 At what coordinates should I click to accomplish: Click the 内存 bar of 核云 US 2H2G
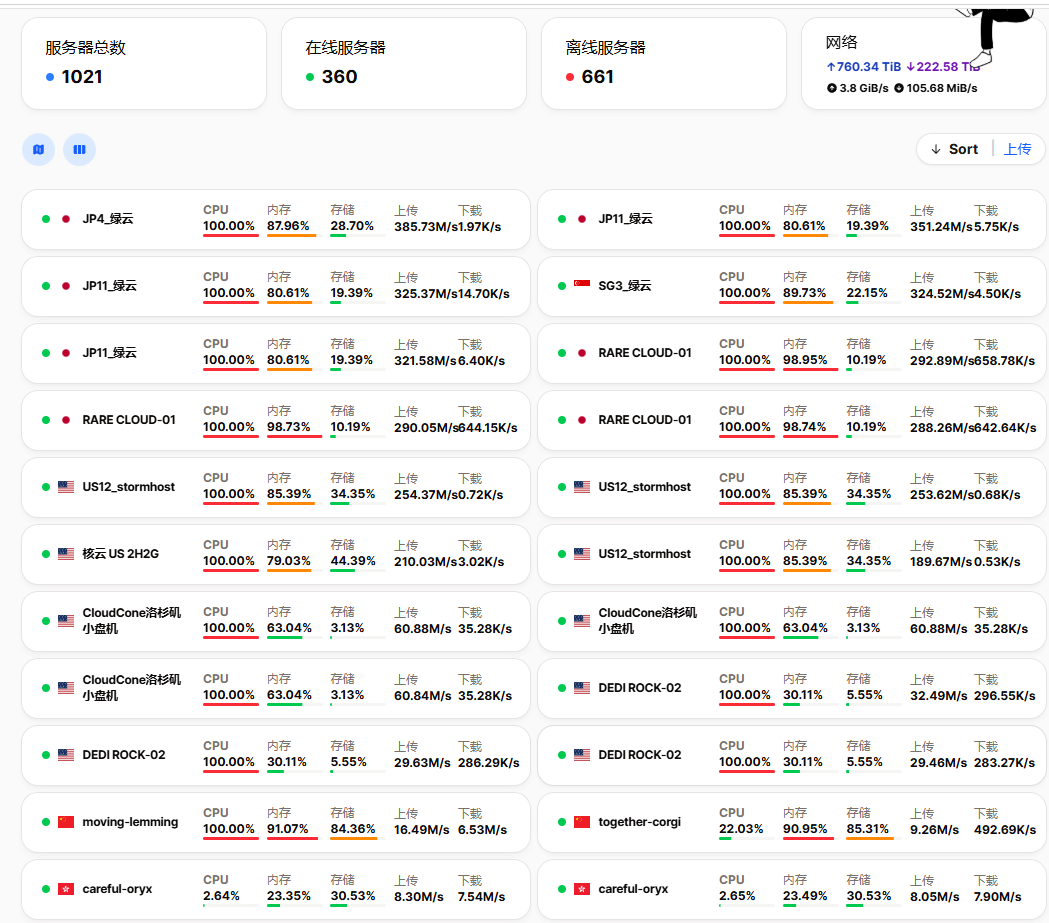pos(294,571)
